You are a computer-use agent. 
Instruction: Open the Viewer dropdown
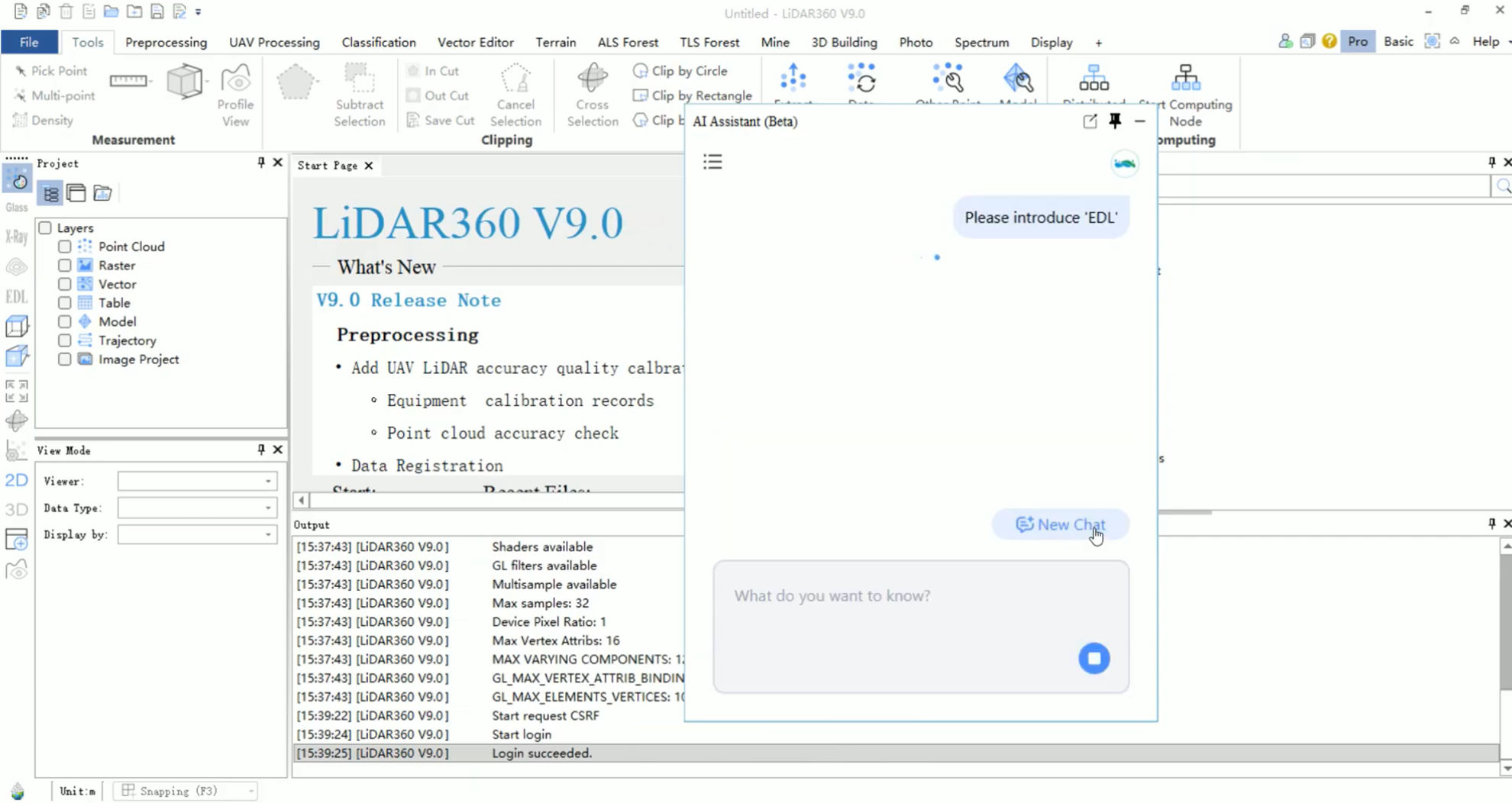[197, 481]
